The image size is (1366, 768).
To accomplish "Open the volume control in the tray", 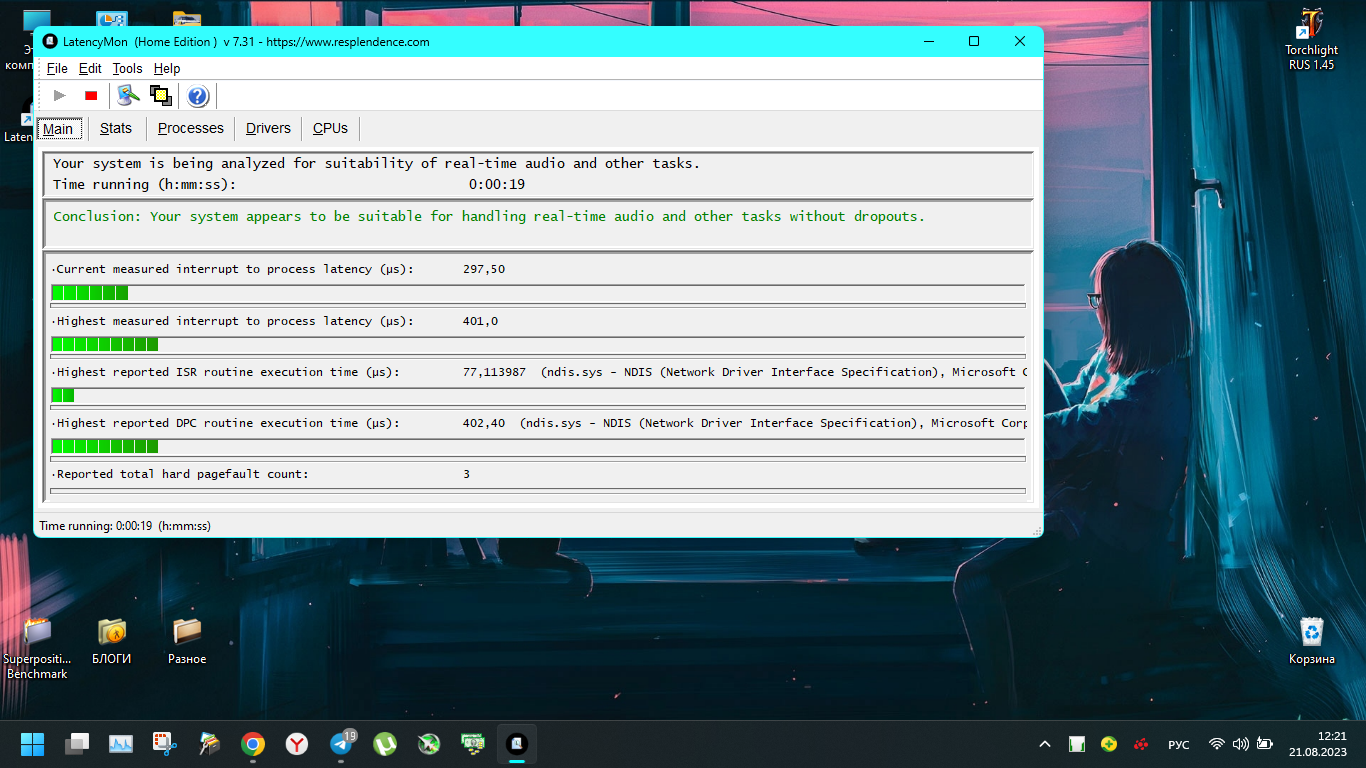I will click(1241, 744).
